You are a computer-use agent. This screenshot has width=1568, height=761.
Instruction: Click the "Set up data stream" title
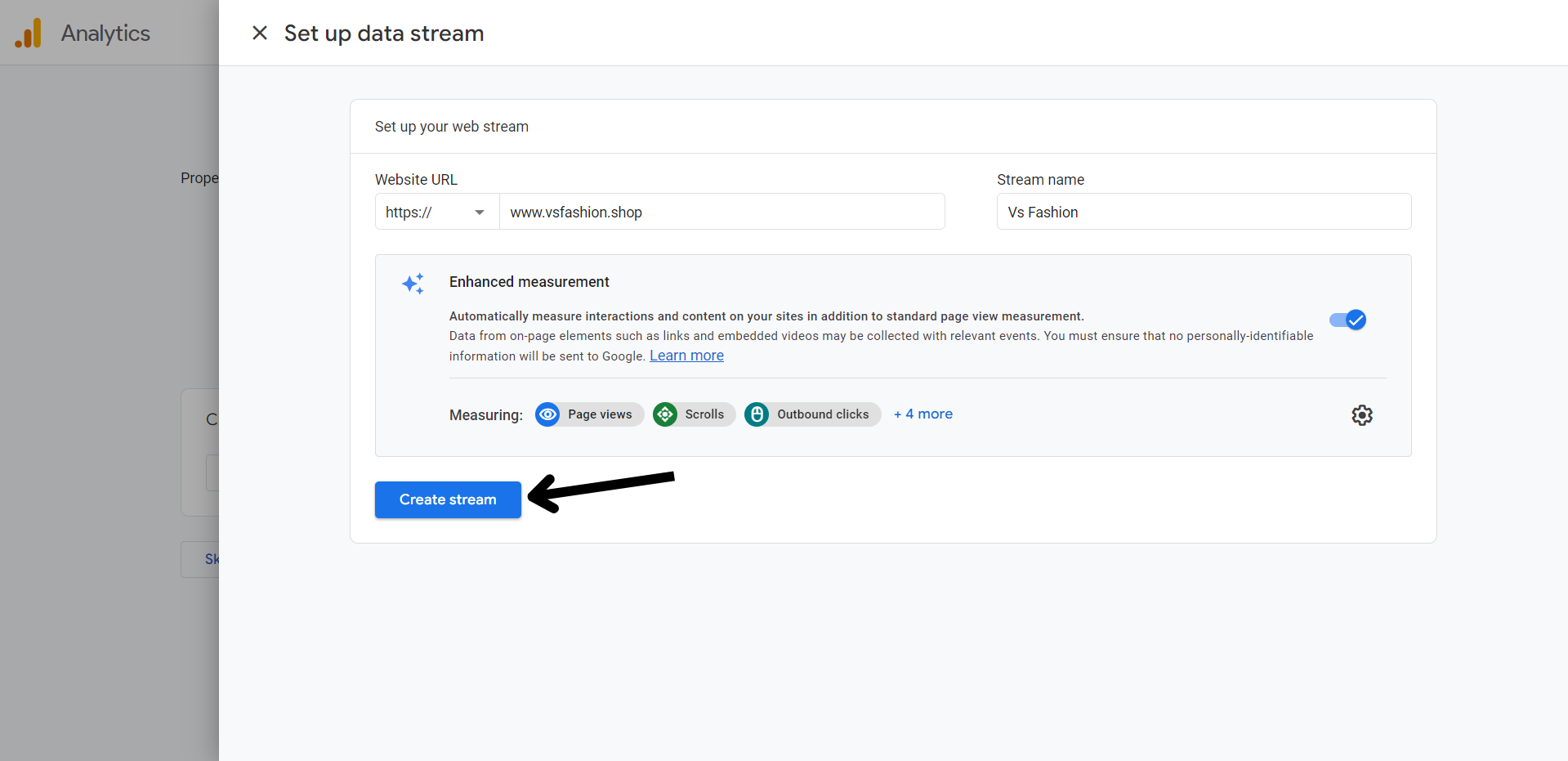(383, 34)
